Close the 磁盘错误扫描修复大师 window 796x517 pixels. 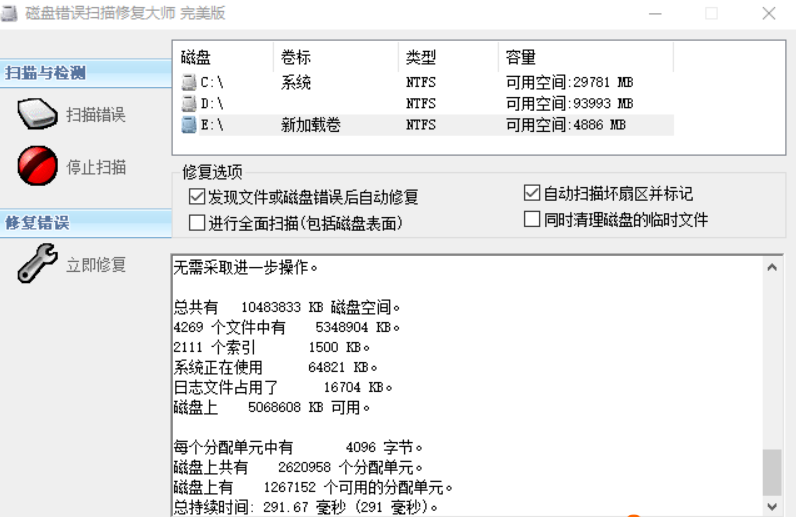769,14
